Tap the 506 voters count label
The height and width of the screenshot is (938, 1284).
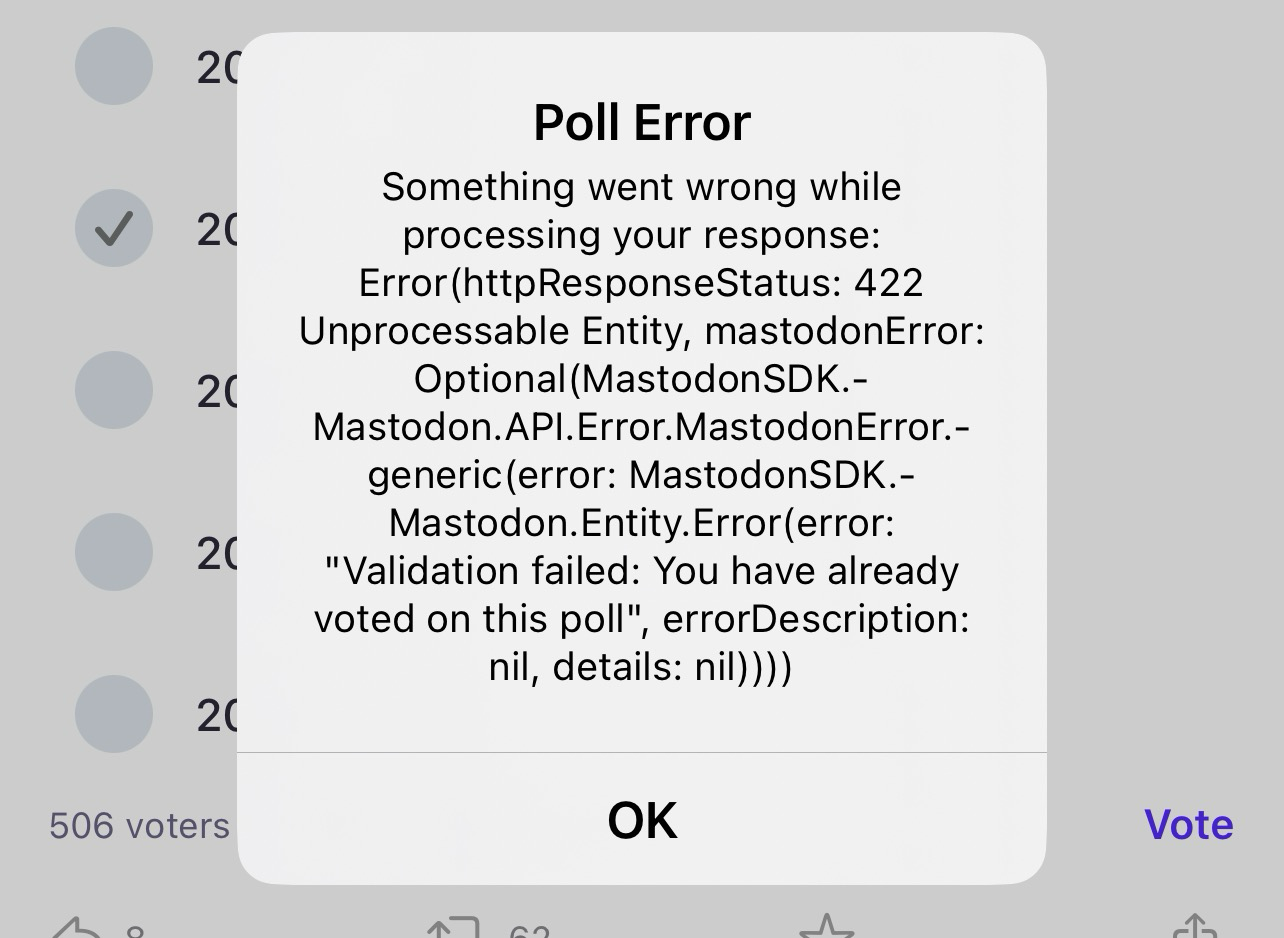pos(140,826)
